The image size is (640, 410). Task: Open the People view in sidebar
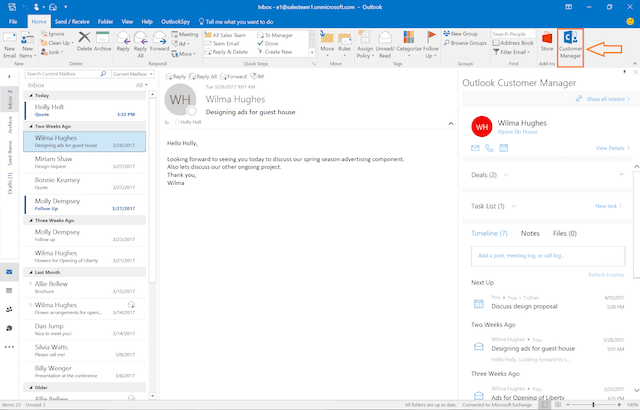point(9,309)
